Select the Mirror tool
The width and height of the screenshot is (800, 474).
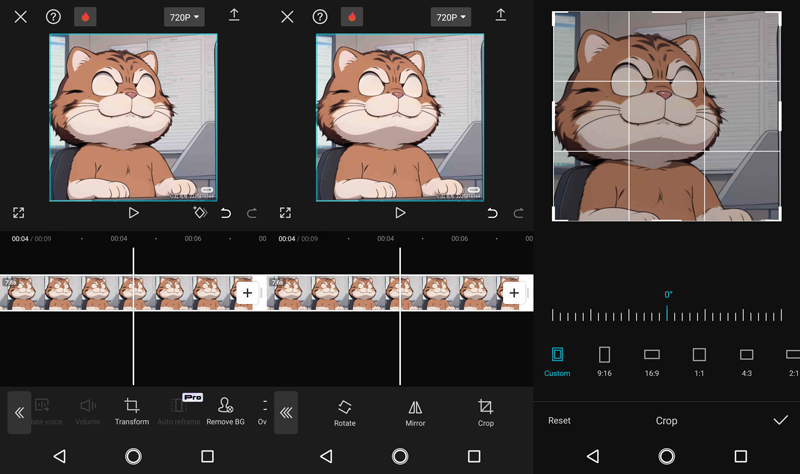[x=415, y=413]
